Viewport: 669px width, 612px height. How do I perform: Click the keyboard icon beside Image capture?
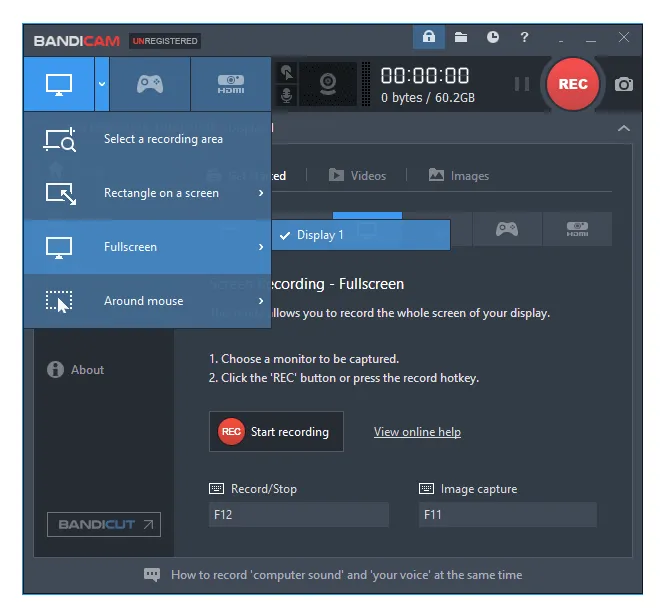[426, 489]
